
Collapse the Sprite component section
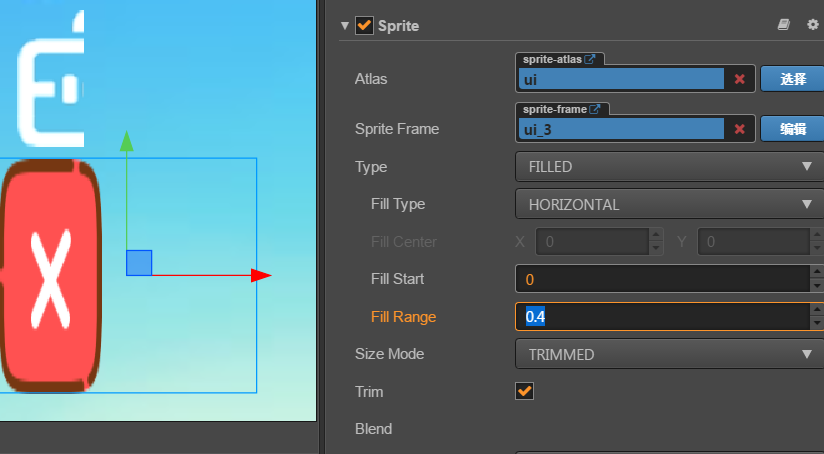[345, 25]
